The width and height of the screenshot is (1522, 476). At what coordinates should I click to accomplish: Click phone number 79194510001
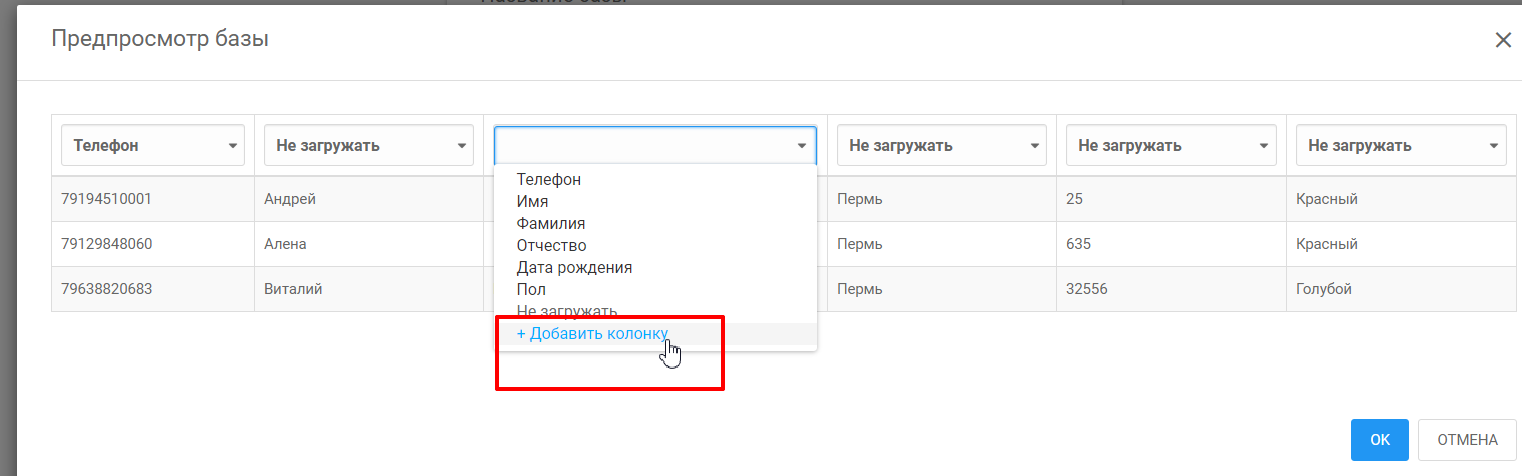[x=105, y=199]
